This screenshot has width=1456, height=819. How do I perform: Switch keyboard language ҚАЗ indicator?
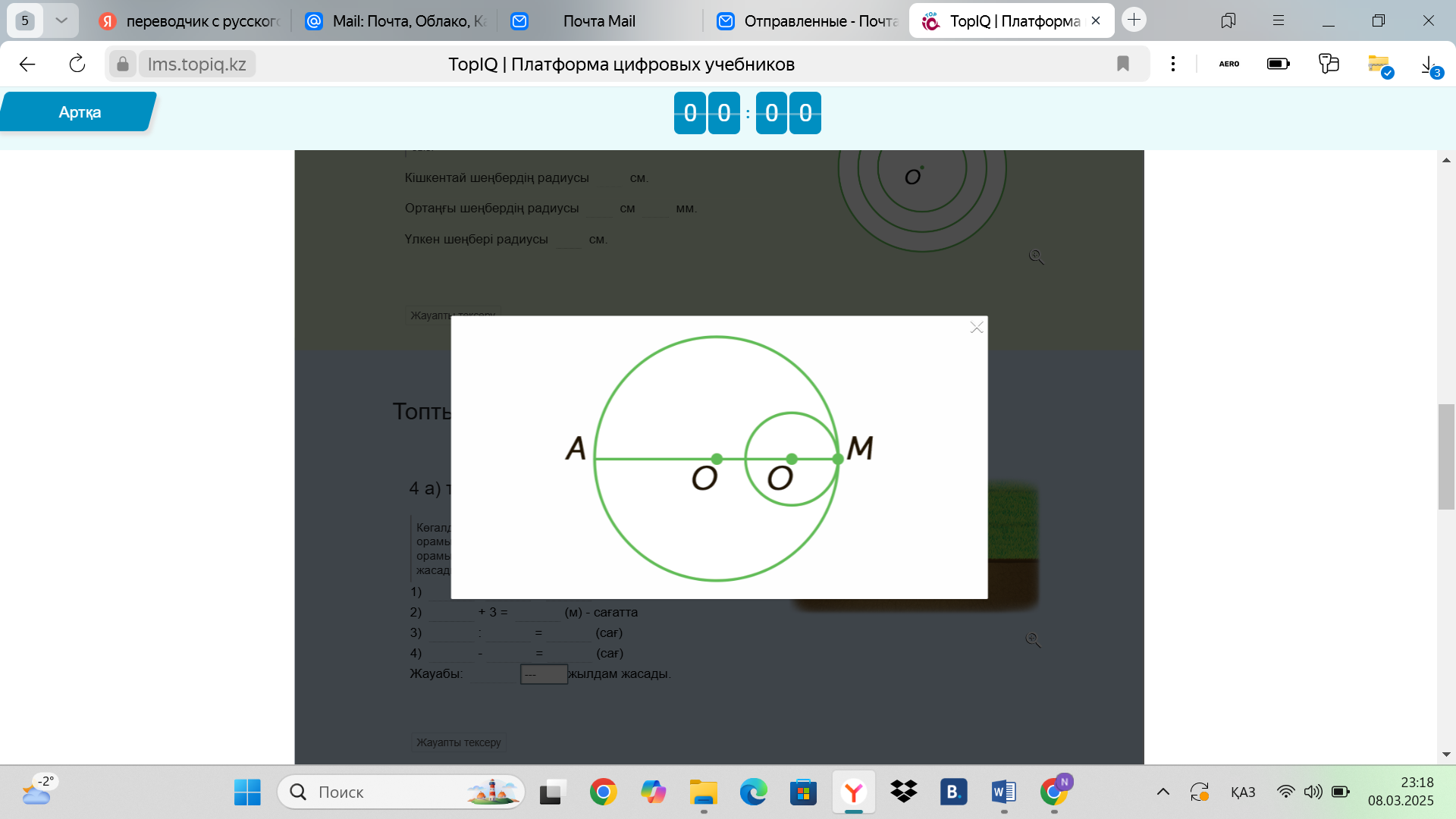click(x=1242, y=792)
